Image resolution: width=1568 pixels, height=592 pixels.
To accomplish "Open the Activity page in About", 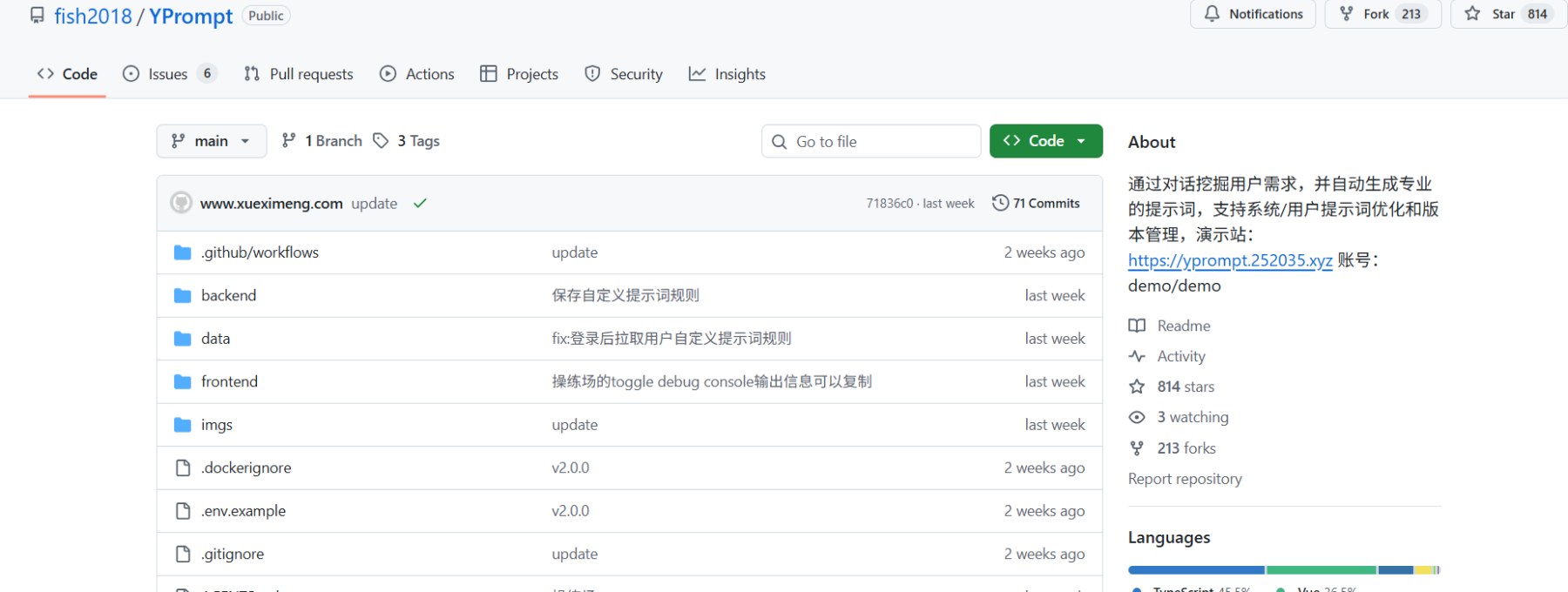I will click(x=1180, y=356).
